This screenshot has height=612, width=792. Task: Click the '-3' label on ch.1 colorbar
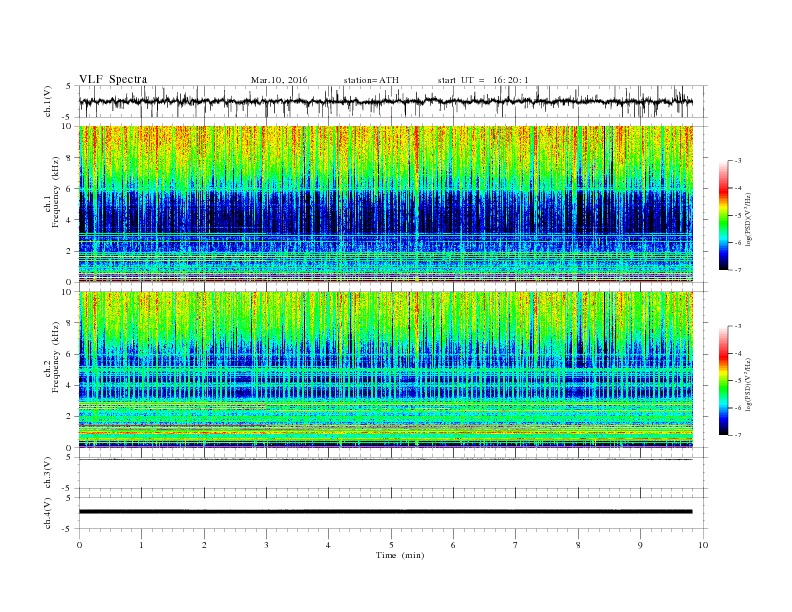(x=738, y=161)
